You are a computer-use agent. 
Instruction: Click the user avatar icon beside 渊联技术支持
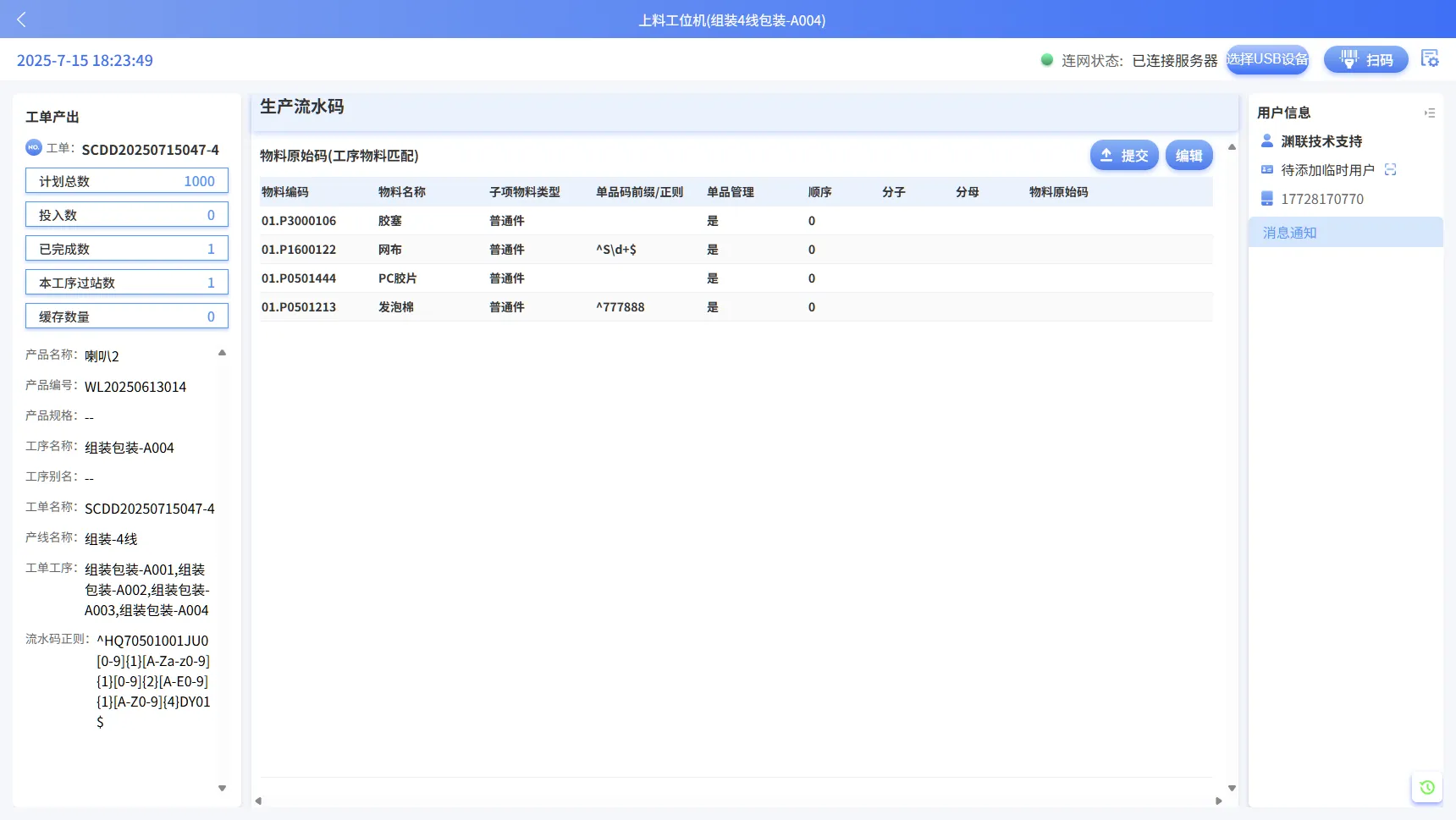tap(1267, 141)
